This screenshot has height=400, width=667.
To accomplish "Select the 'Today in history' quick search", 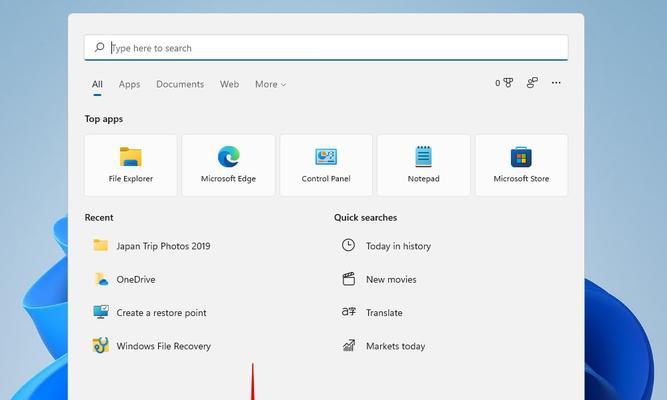I will [x=399, y=246].
